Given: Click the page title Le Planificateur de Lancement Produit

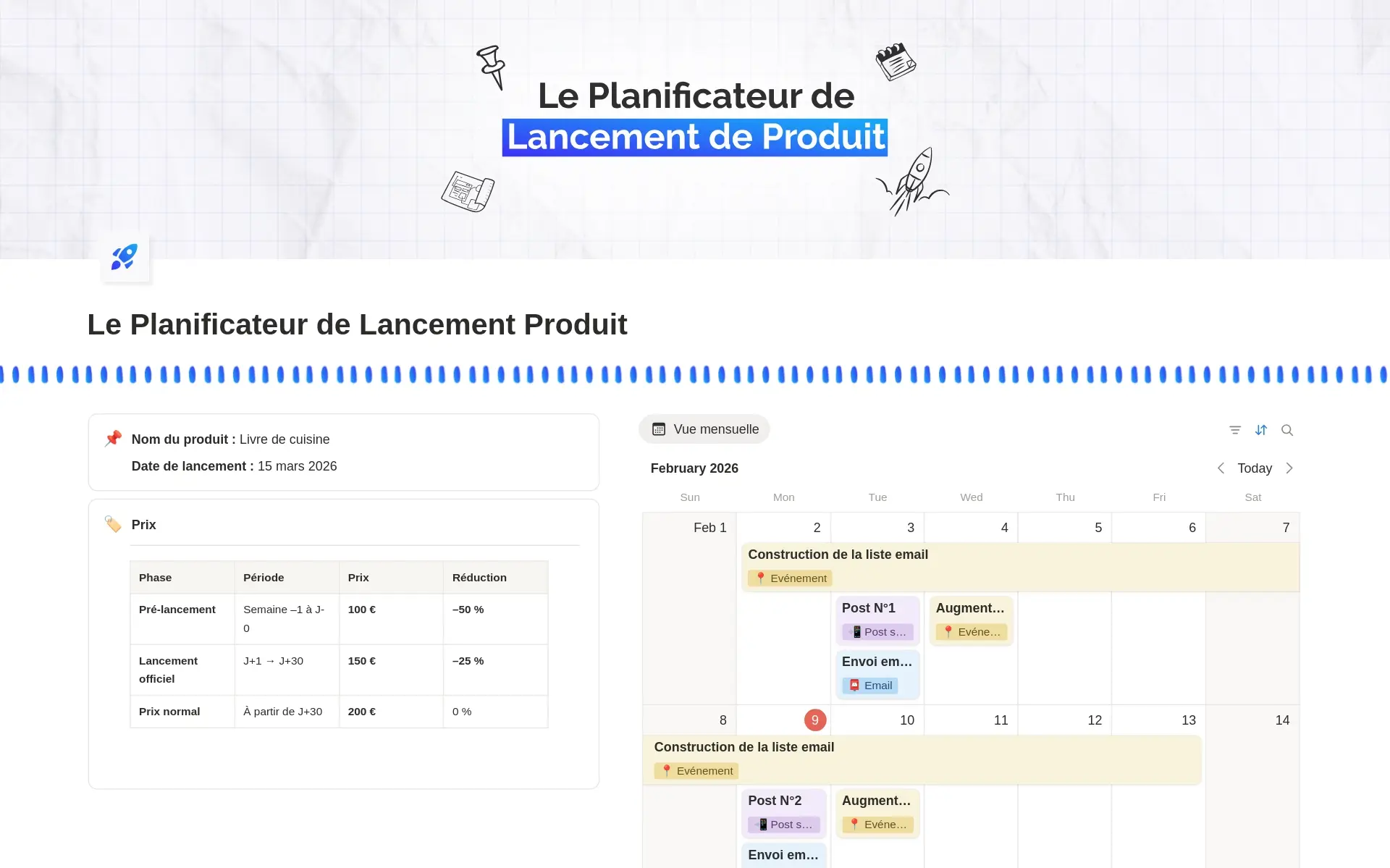Looking at the screenshot, I should click(x=357, y=324).
